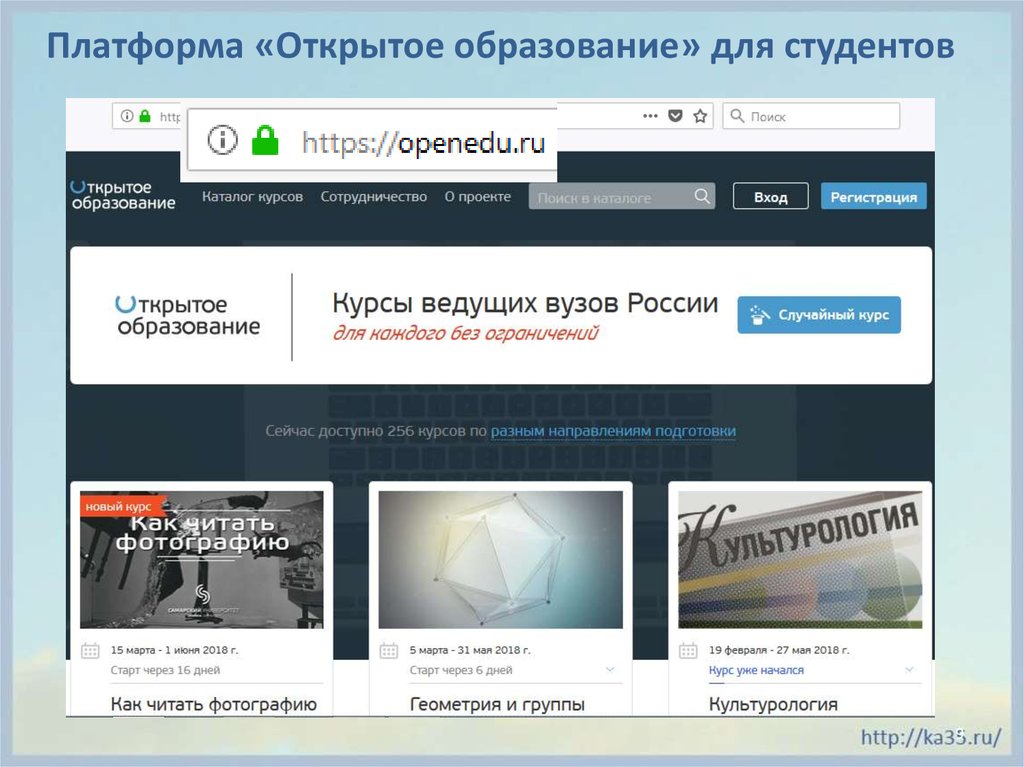Open the Культурология course title
The width and height of the screenshot is (1024, 767).
pyautogui.click(x=773, y=704)
